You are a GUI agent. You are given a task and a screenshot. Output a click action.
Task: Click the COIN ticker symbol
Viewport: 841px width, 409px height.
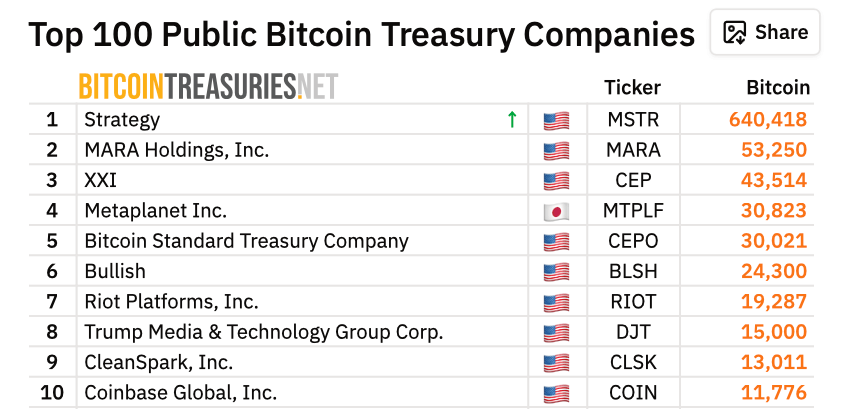pos(634,393)
